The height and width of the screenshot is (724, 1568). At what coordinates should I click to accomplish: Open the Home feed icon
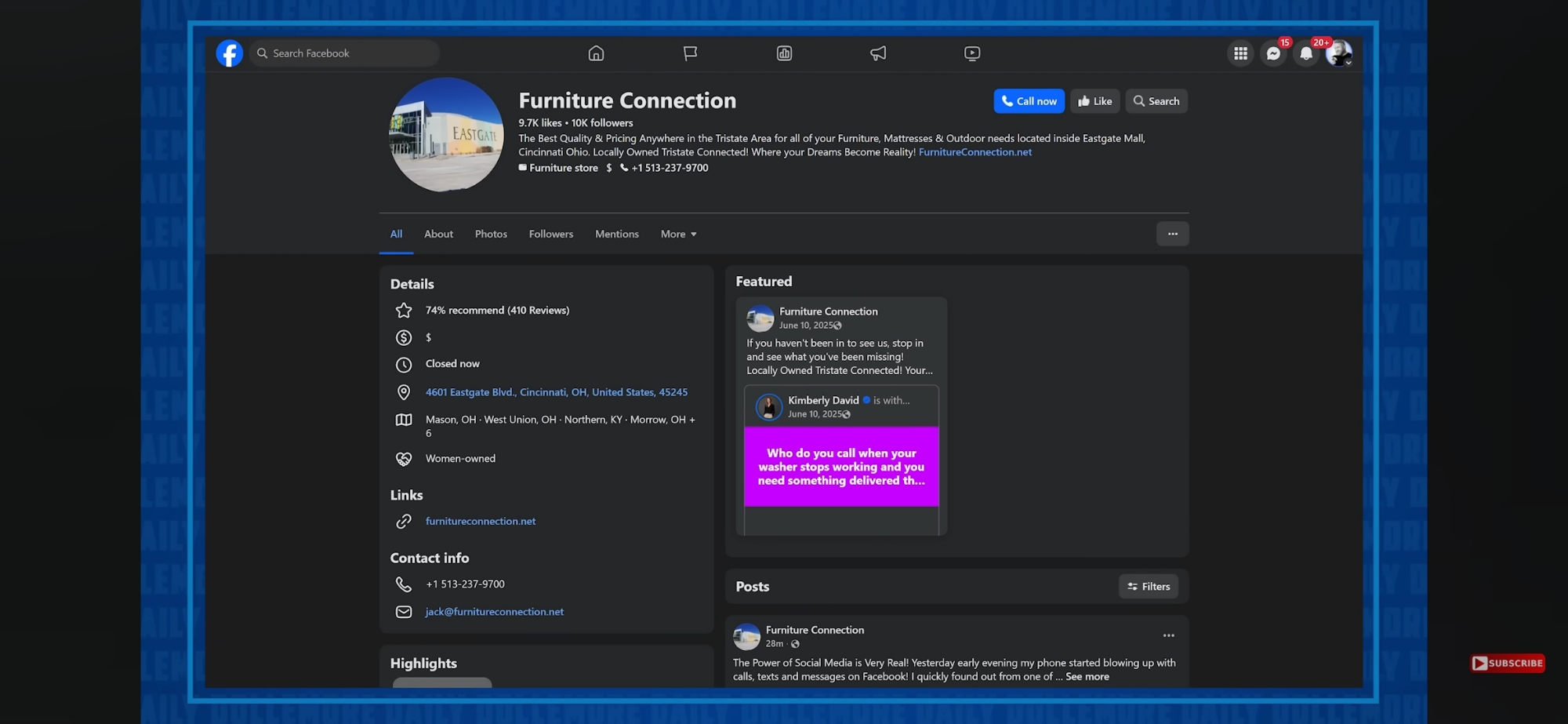[x=596, y=53]
